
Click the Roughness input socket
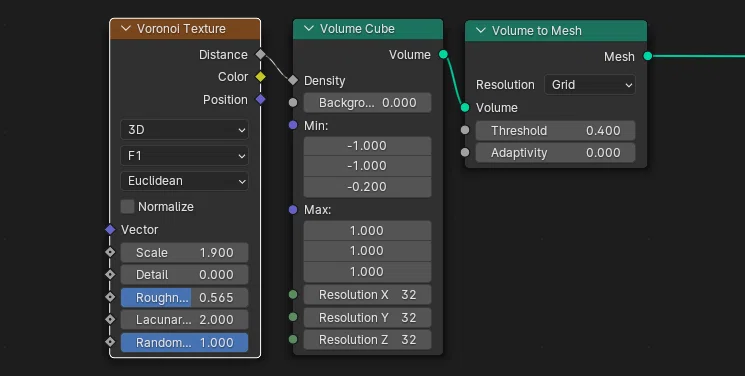click(110, 297)
